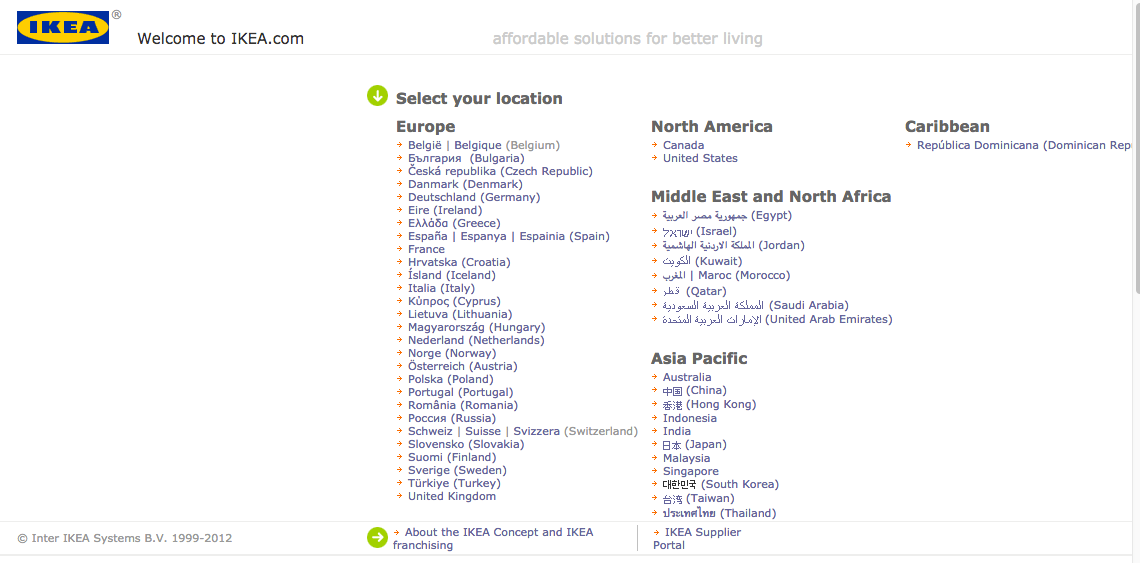The width and height of the screenshot is (1140, 563).
Task: Choose Danmark (Denmark)
Action: click(x=465, y=185)
